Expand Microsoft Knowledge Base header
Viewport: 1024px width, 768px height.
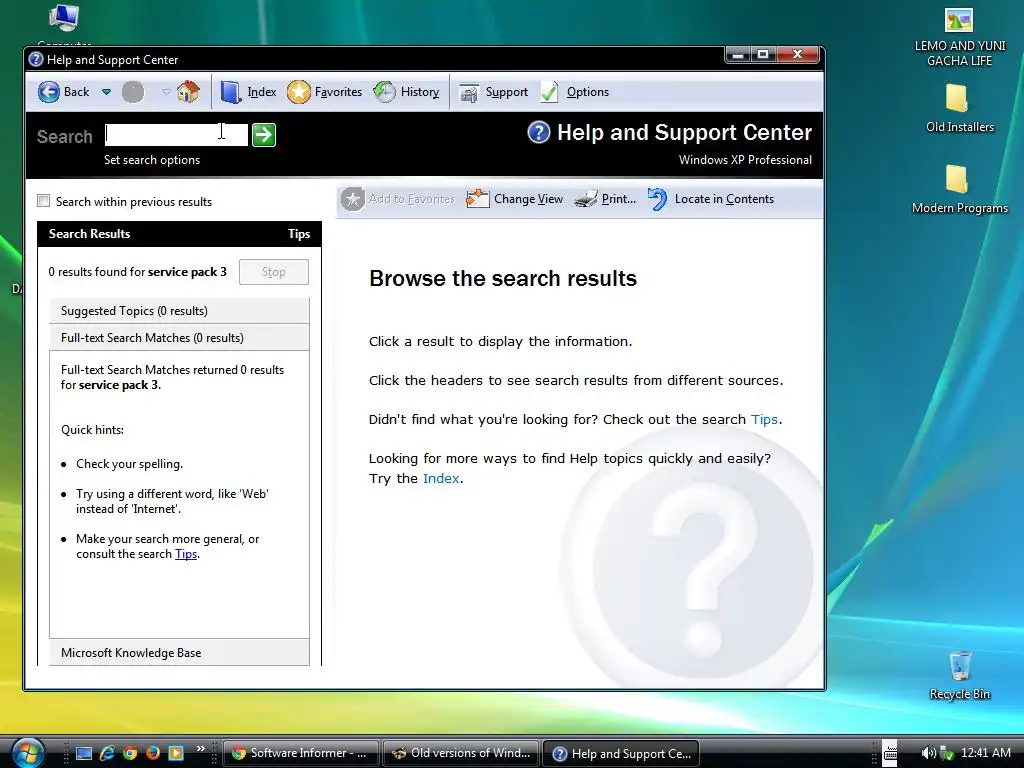tap(180, 652)
